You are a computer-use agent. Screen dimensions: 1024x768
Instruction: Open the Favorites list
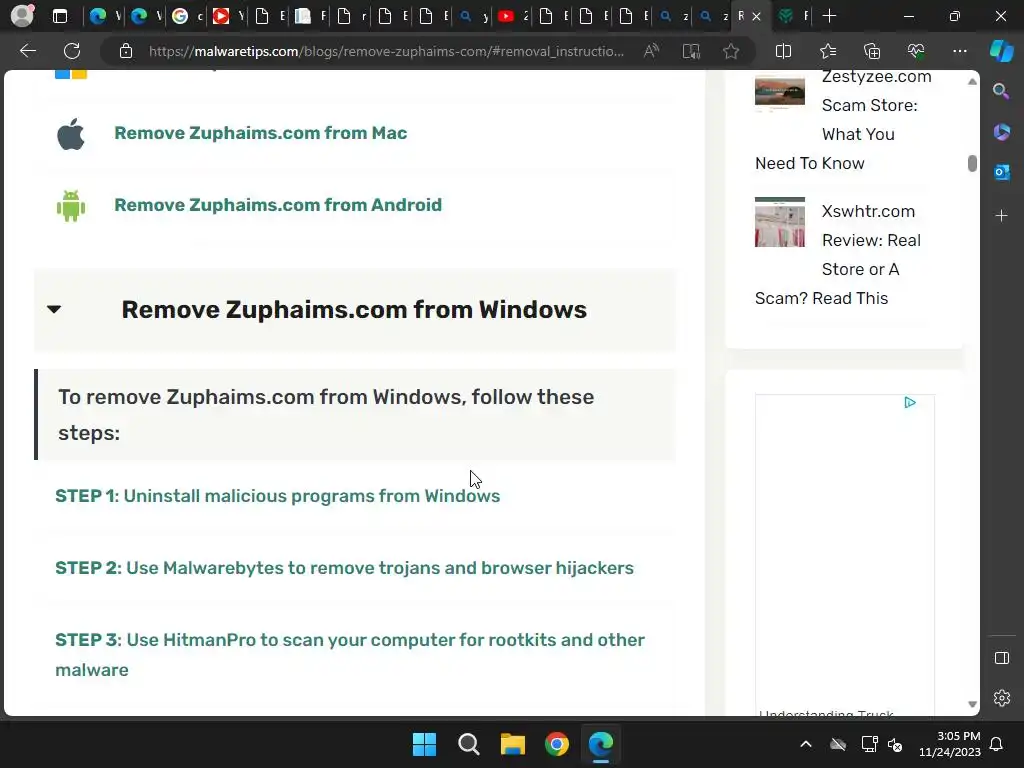point(828,51)
